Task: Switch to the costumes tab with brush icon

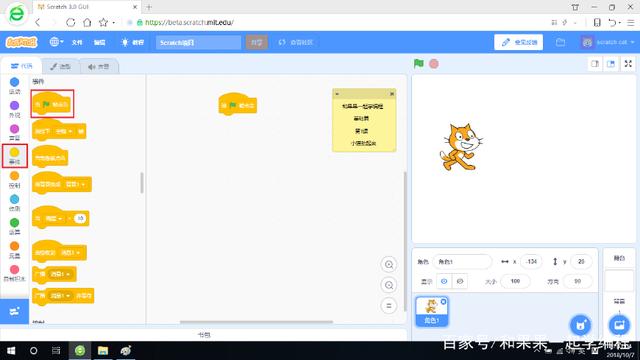Action: [x=60, y=67]
